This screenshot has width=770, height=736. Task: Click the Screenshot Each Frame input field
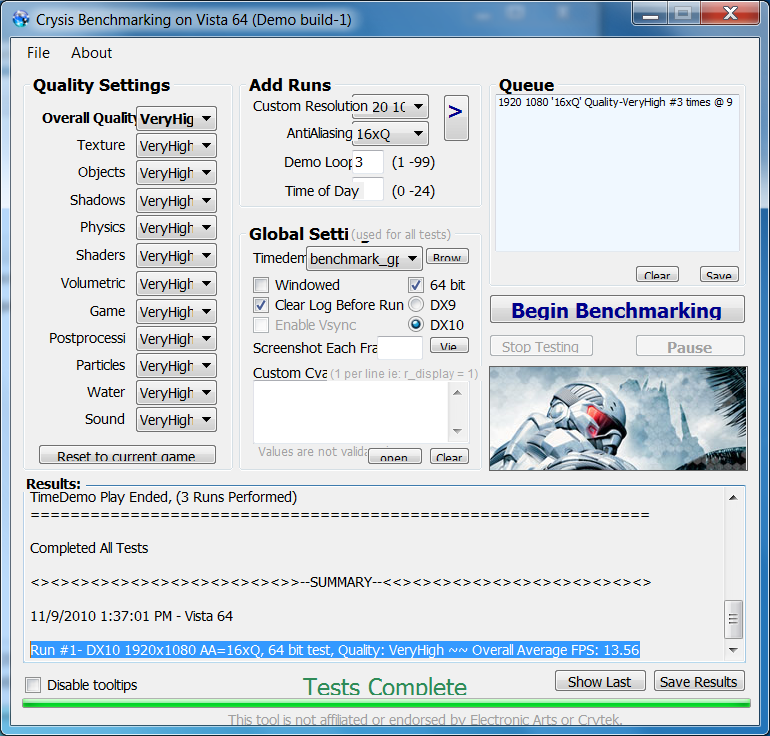point(400,348)
